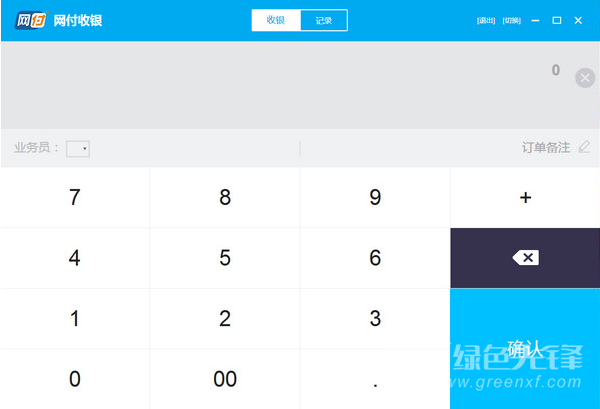Switch to the 收银 tab

(276, 20)
